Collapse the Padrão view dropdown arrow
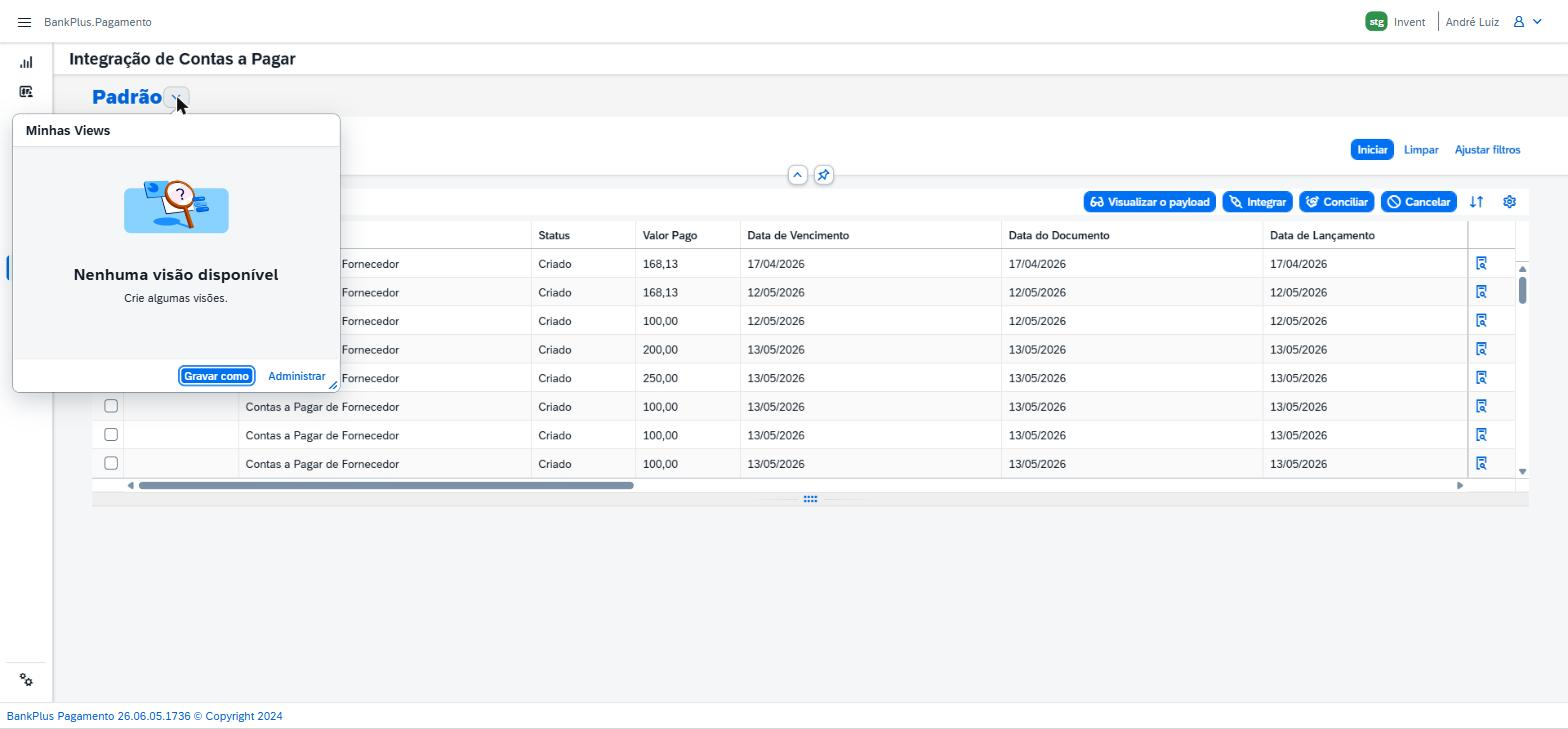This screenshot has height=729, width=1568. pyautogui.click(x=176, y=98)
